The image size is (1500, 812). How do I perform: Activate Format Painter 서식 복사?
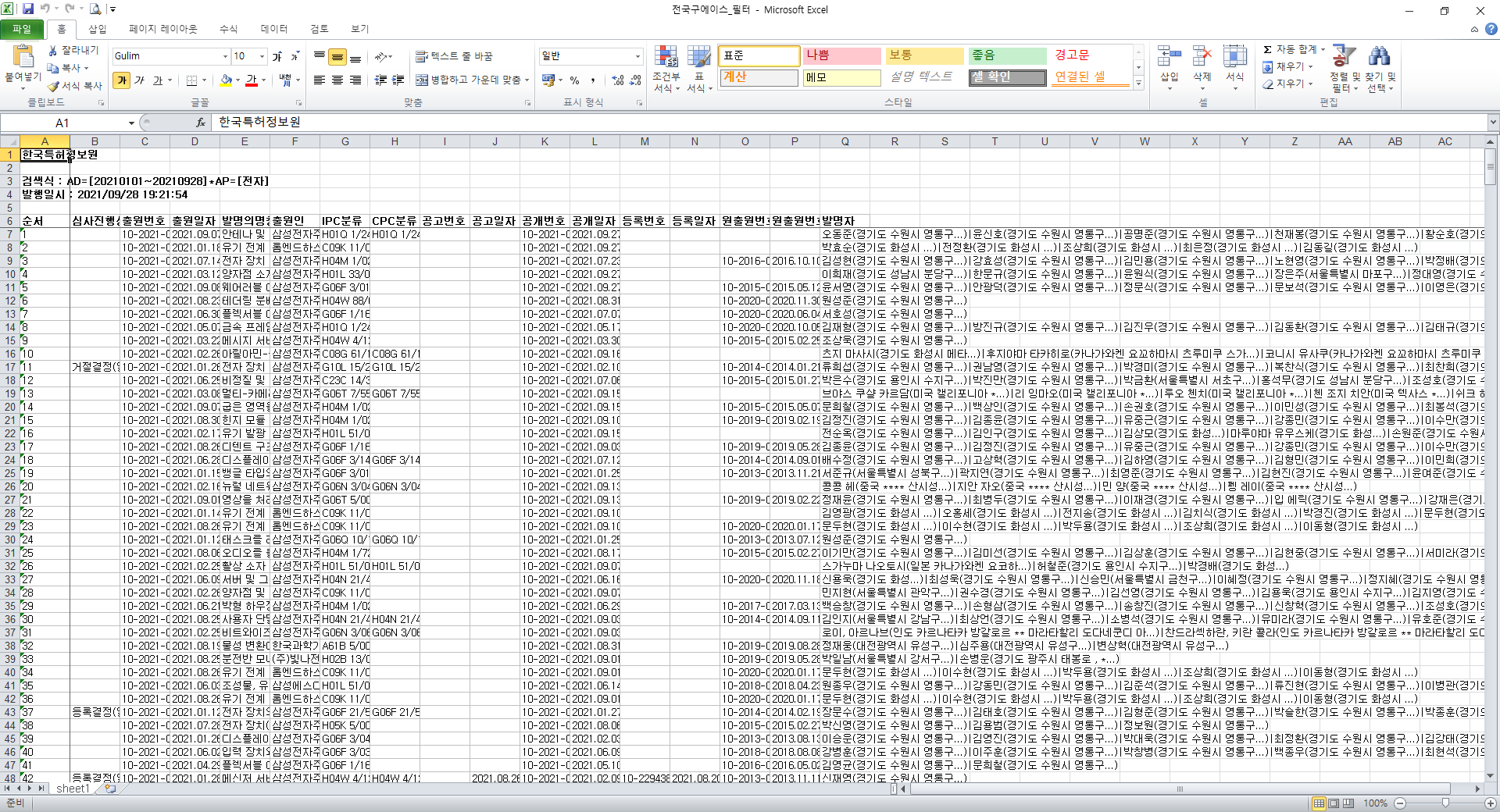tap(75, 86)
